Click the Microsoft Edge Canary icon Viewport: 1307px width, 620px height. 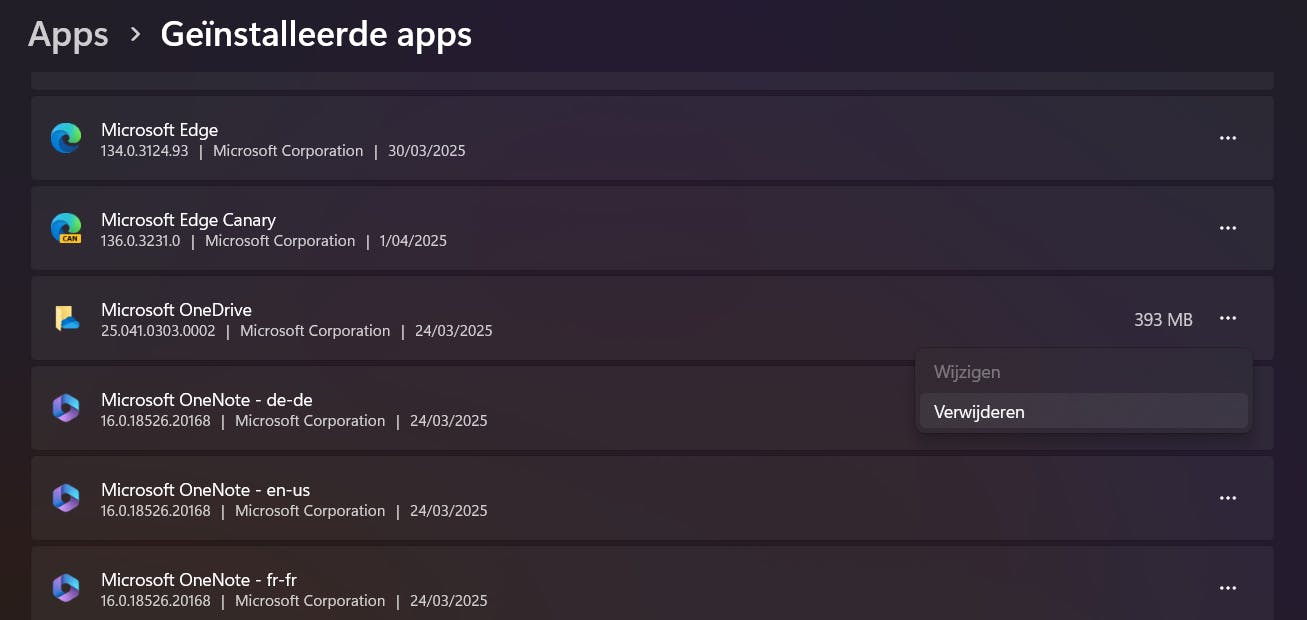coord(66,228)
